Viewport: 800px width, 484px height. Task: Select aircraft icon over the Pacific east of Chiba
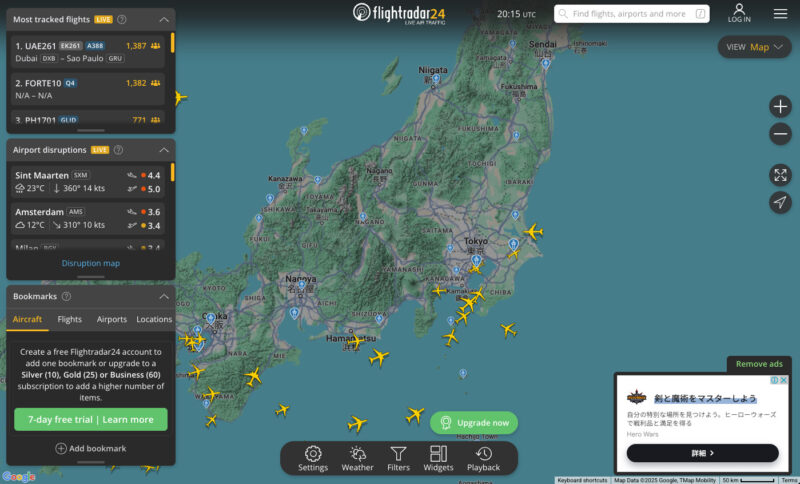click(x=508, y=329)
